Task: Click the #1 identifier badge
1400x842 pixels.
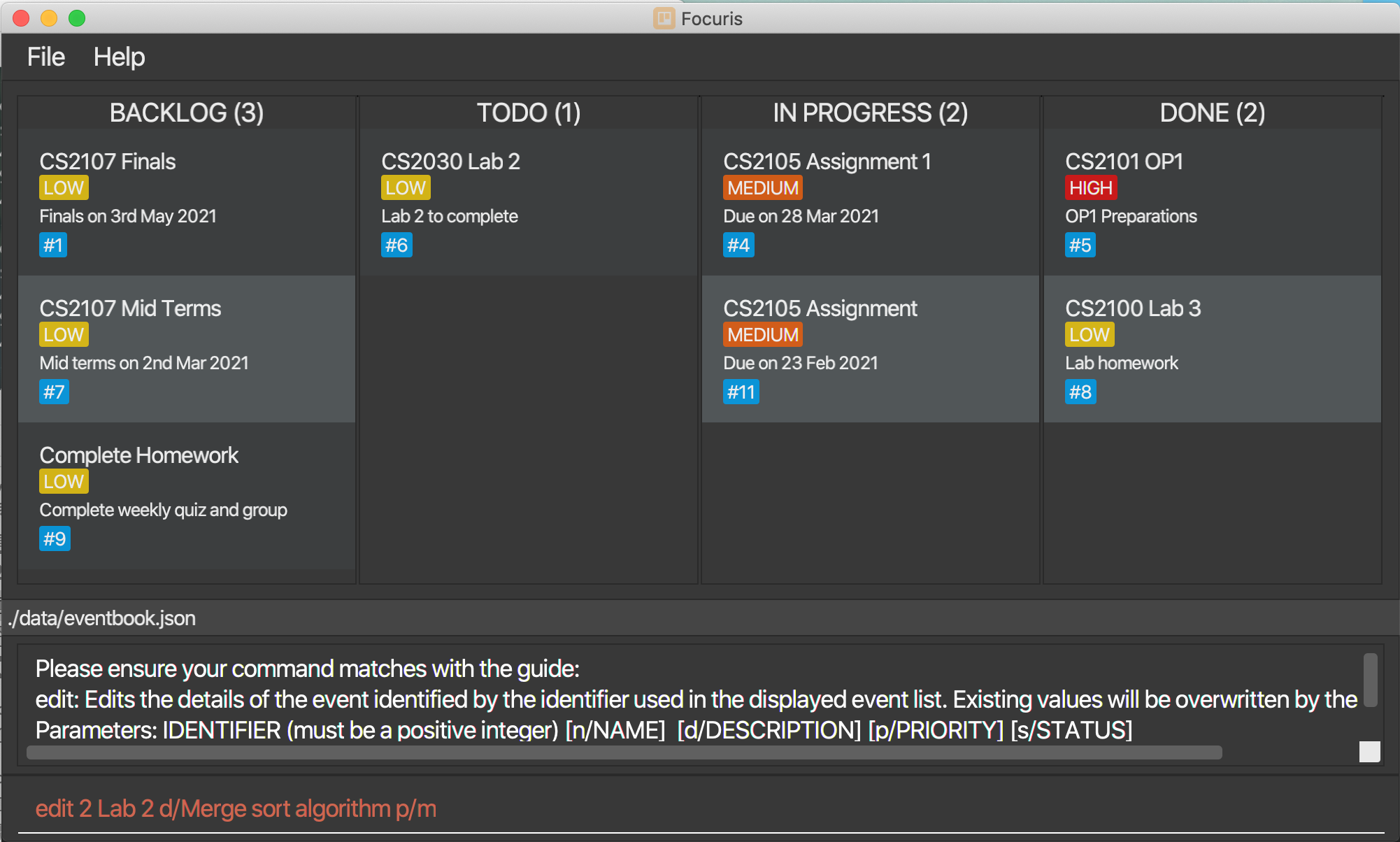Action: 53,245
